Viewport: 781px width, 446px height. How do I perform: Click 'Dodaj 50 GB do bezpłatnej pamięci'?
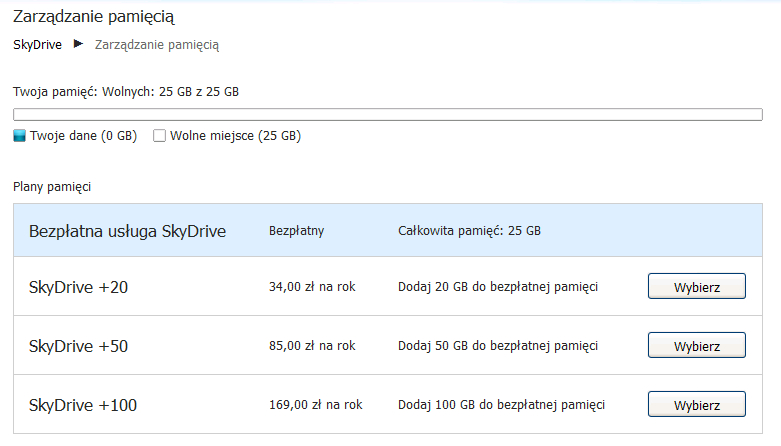pyautogui.click(x=498, y=345)
